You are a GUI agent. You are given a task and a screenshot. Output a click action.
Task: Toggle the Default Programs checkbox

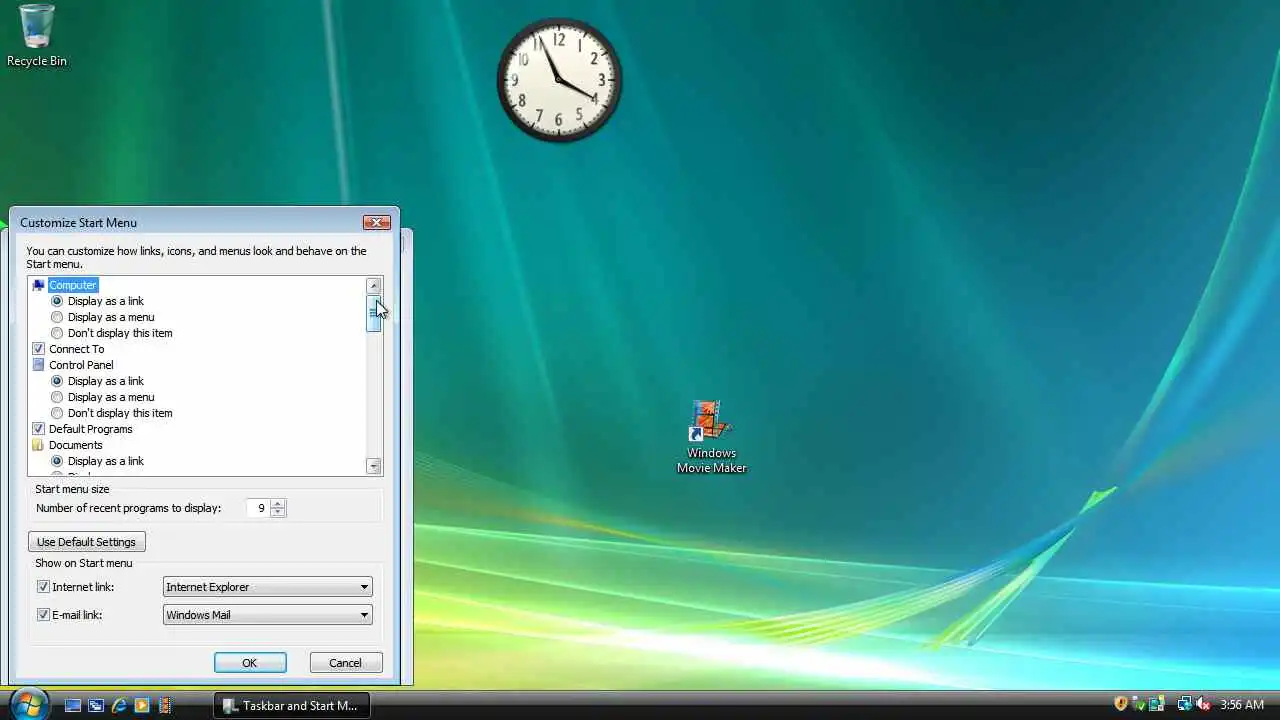pos(38,429)
